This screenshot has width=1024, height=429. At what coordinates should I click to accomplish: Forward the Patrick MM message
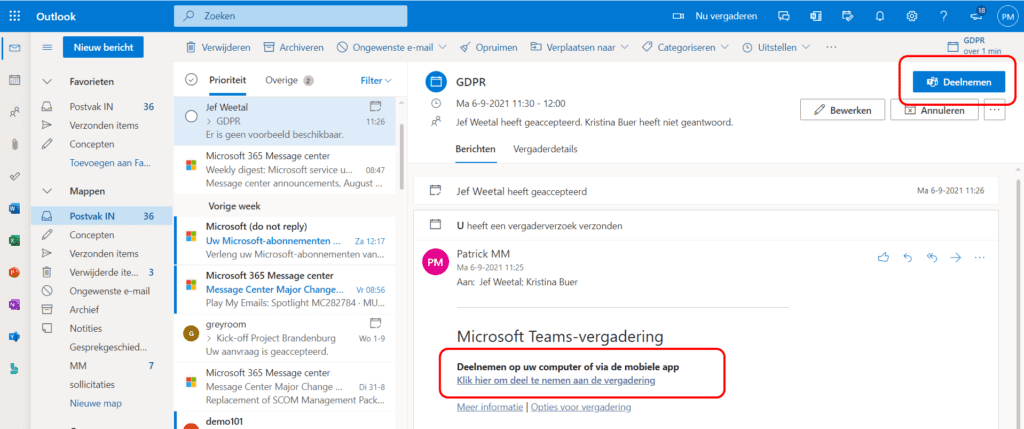[955, 257]
